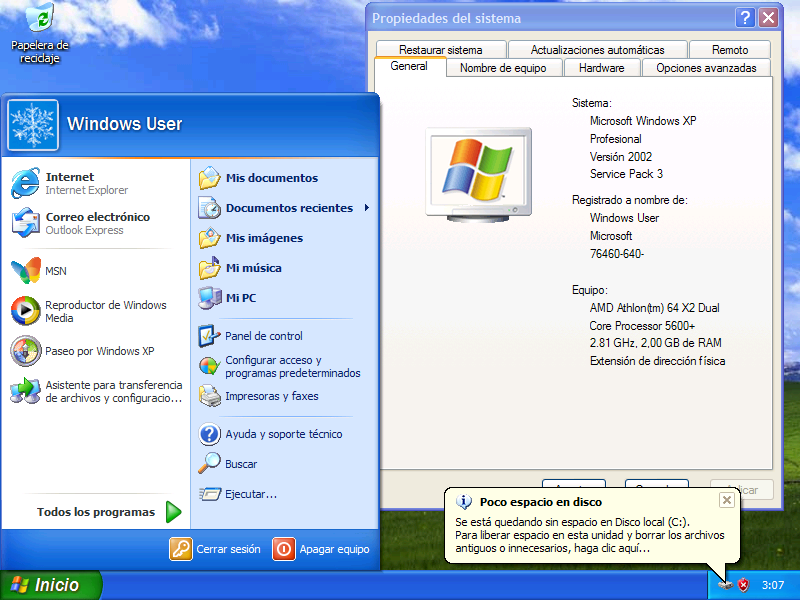Viewport: 800px width, 600px height.
Task: Click the security shield tray icon
Action: point(744,585)
